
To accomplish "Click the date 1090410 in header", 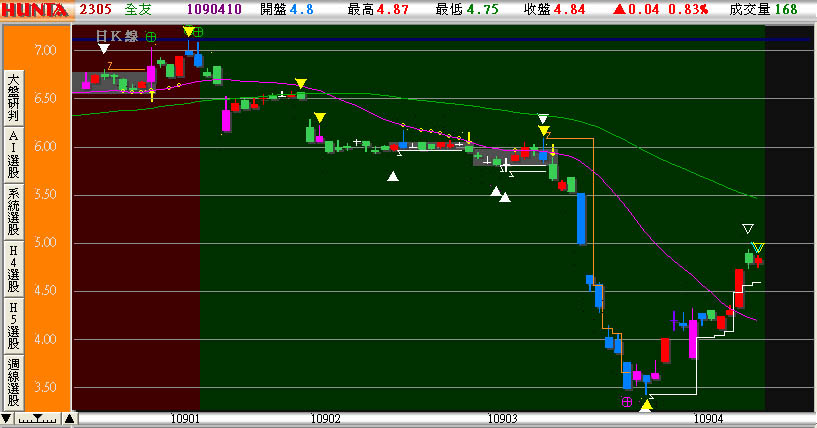I will coord(214,9).
